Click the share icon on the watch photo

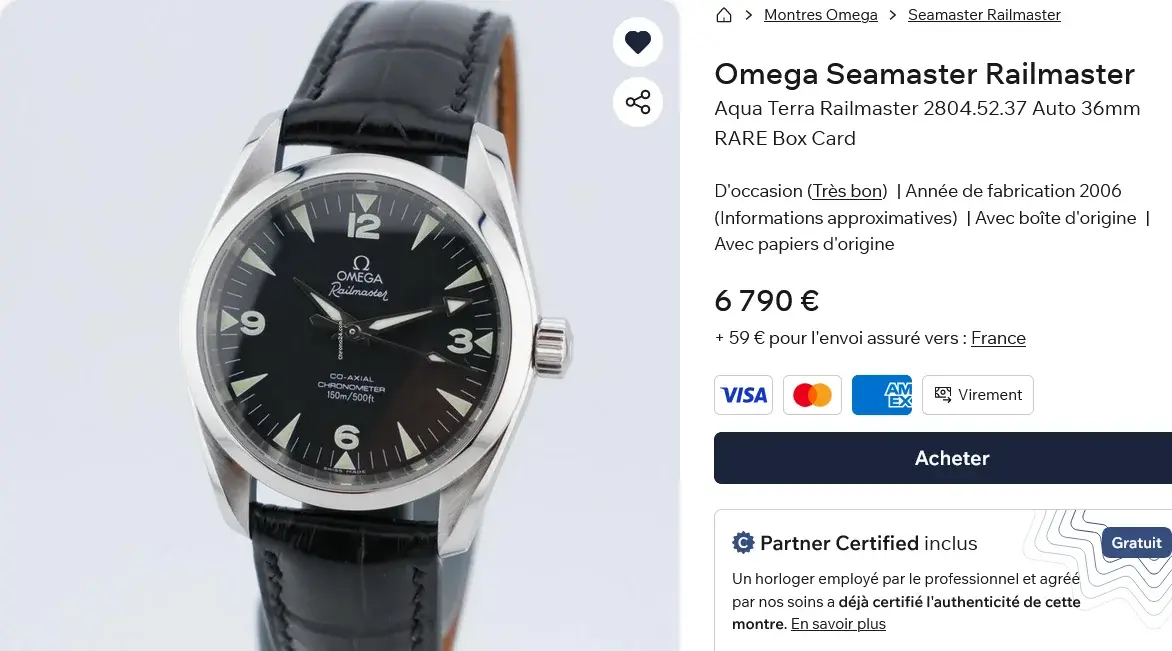637,102
